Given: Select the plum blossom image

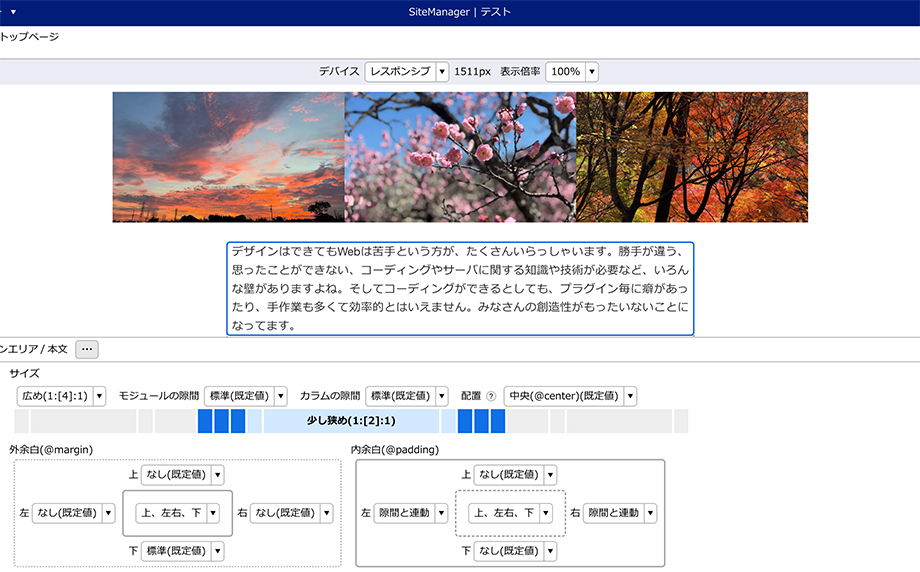Looking at the screenshot, I should pyautogui.click(x=460, y=157).
